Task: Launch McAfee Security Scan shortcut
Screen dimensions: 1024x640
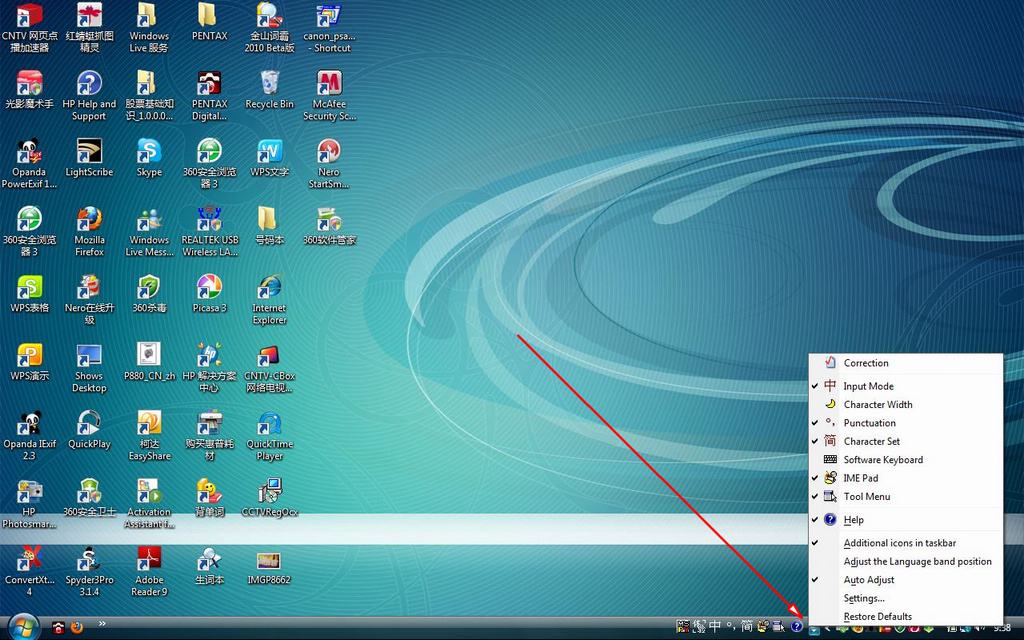Action: pyautogui.click(x=329, y=95)
